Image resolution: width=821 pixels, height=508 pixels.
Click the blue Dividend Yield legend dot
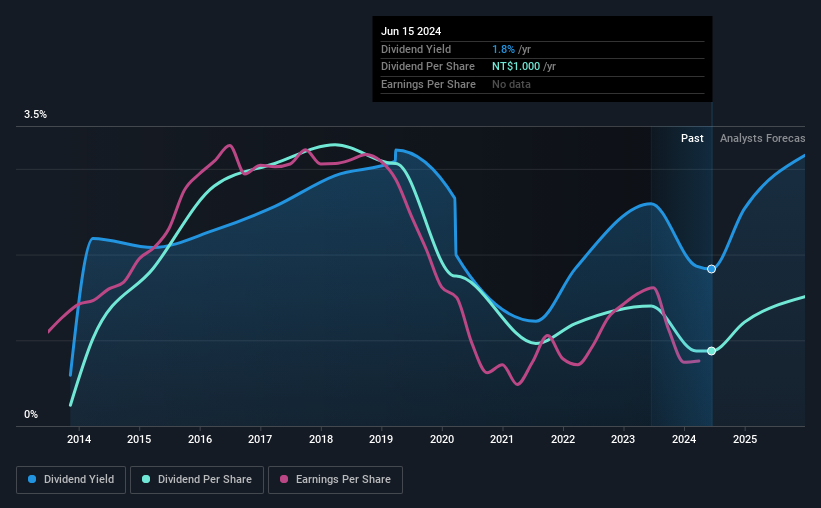pos(32,479)
